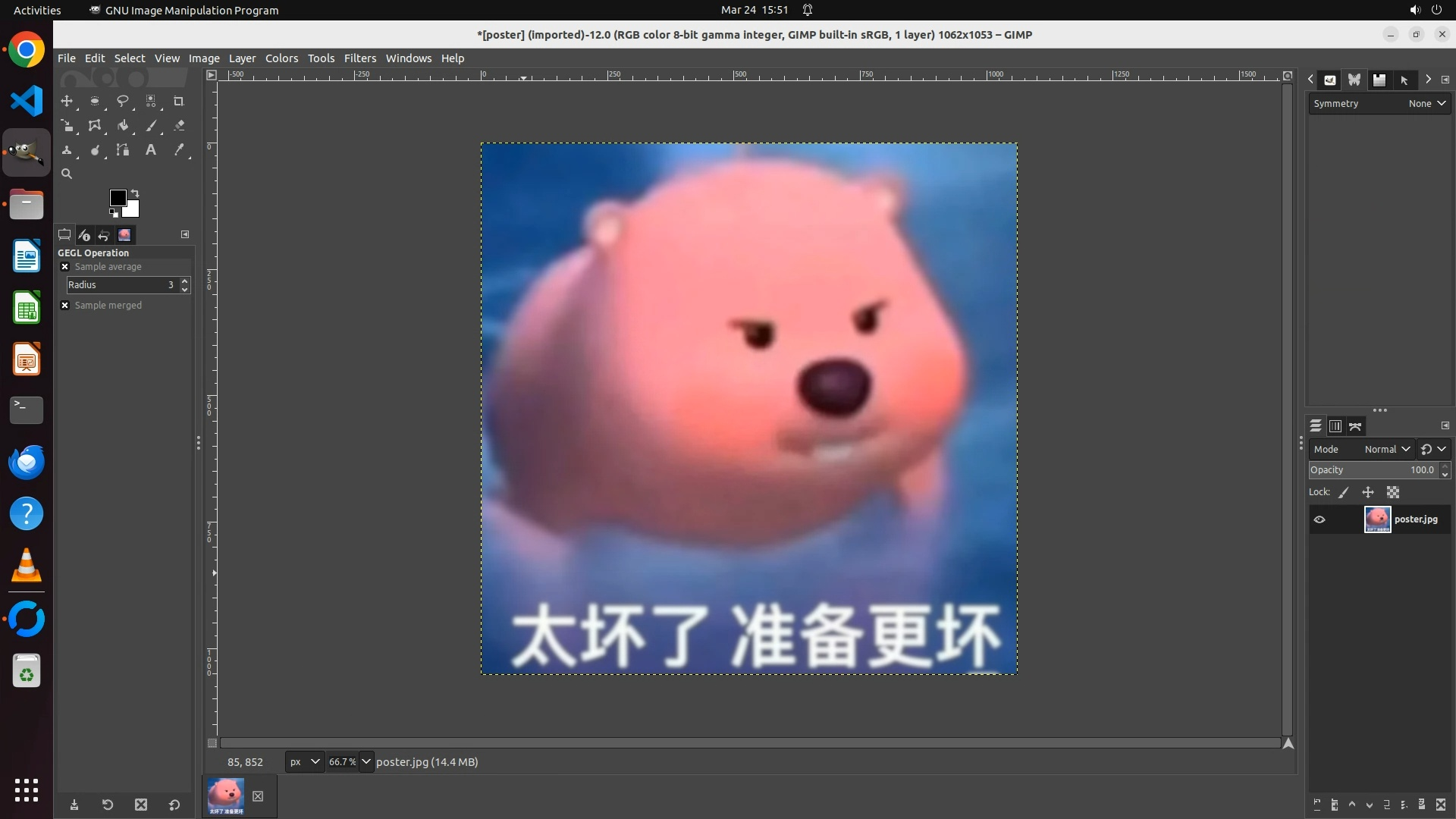Open the Filters menu
This screenshot has height=819, width=1456.
tap(359, 58)
